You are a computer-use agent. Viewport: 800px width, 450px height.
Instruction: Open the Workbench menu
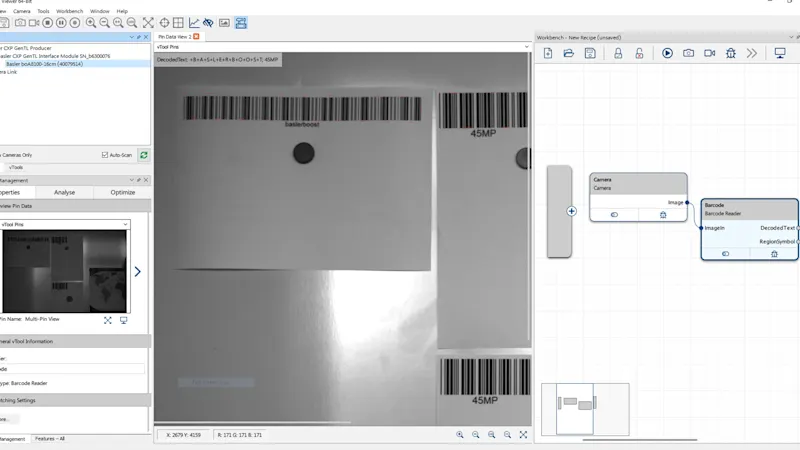[x=70, y=11]
